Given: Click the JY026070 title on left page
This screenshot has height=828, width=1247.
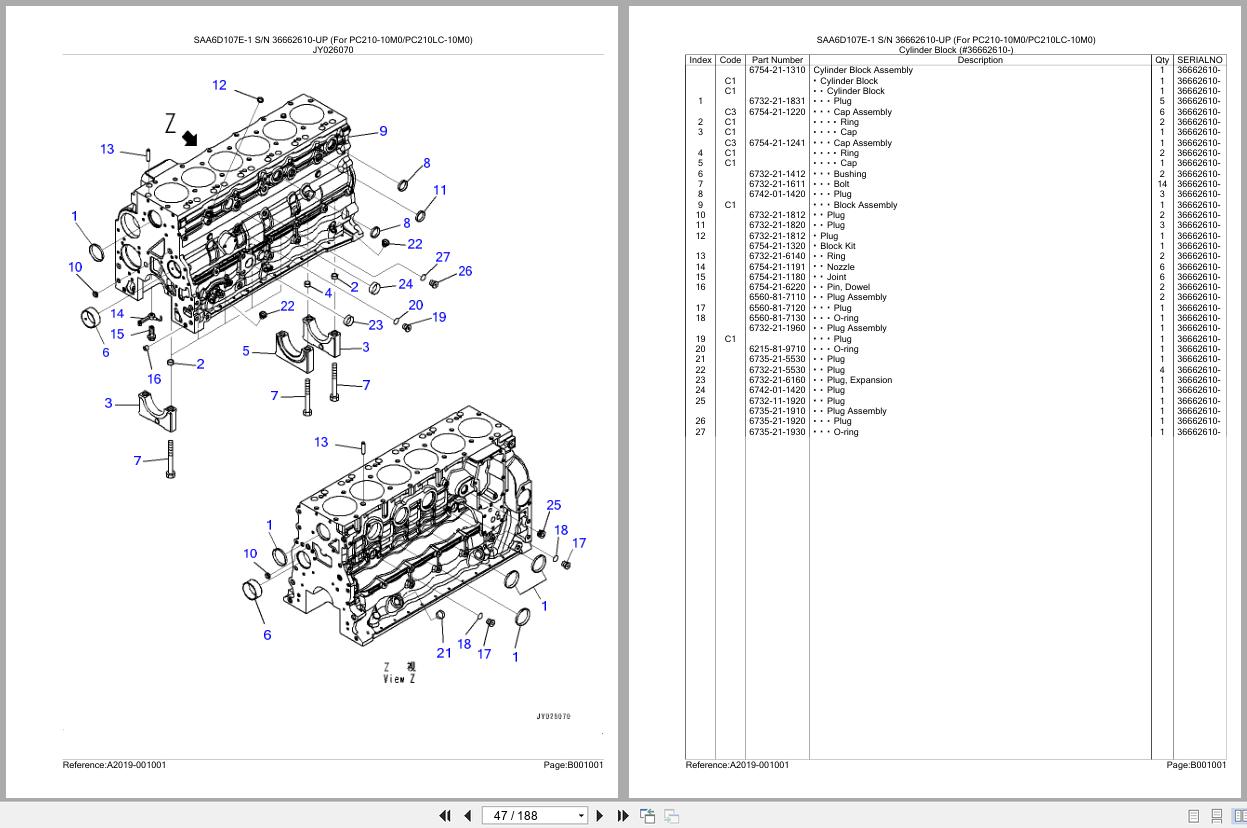Looking at the screenshot, I should tap(333, 49).
